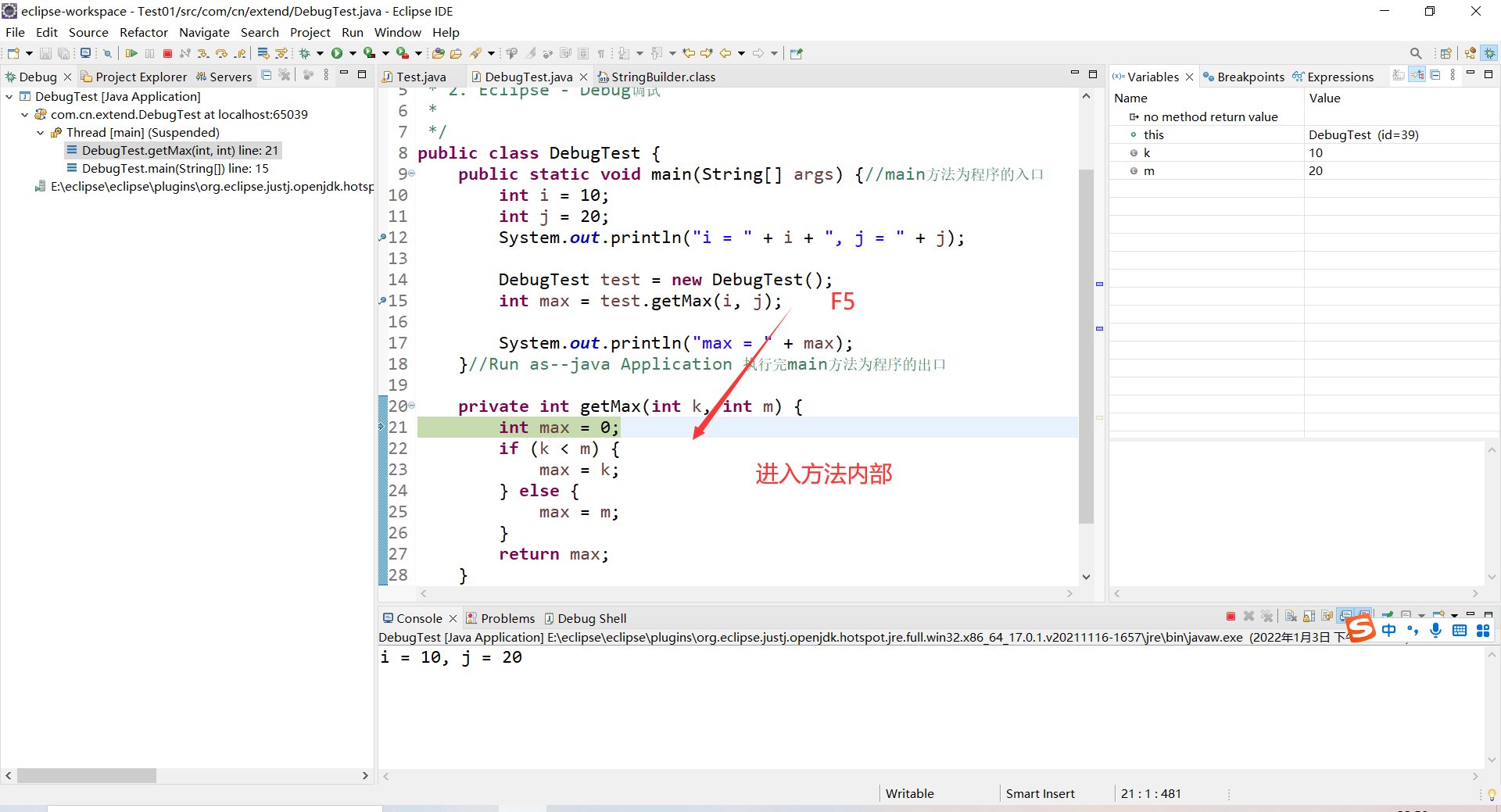Click the Step Into debug icon
The height and width of the screenshot is (812, 1501).
(202, 52)
